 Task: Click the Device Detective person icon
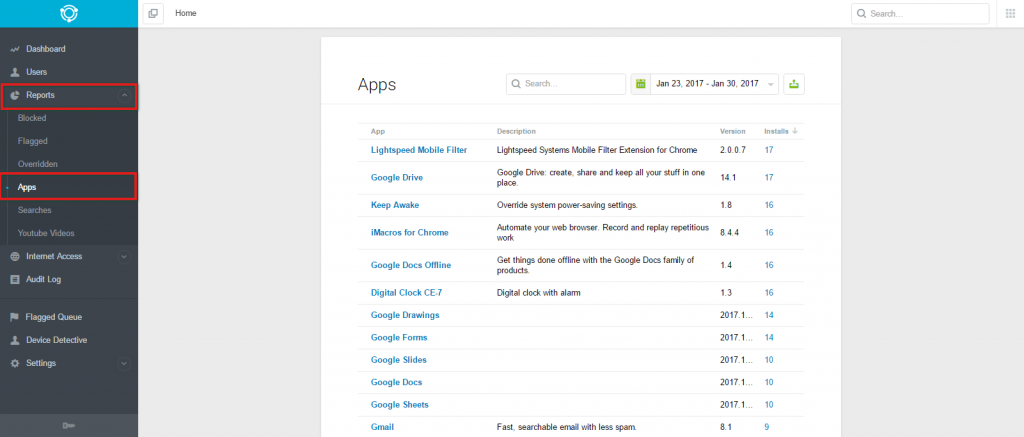pyautogui.click(x=15, y=340)
